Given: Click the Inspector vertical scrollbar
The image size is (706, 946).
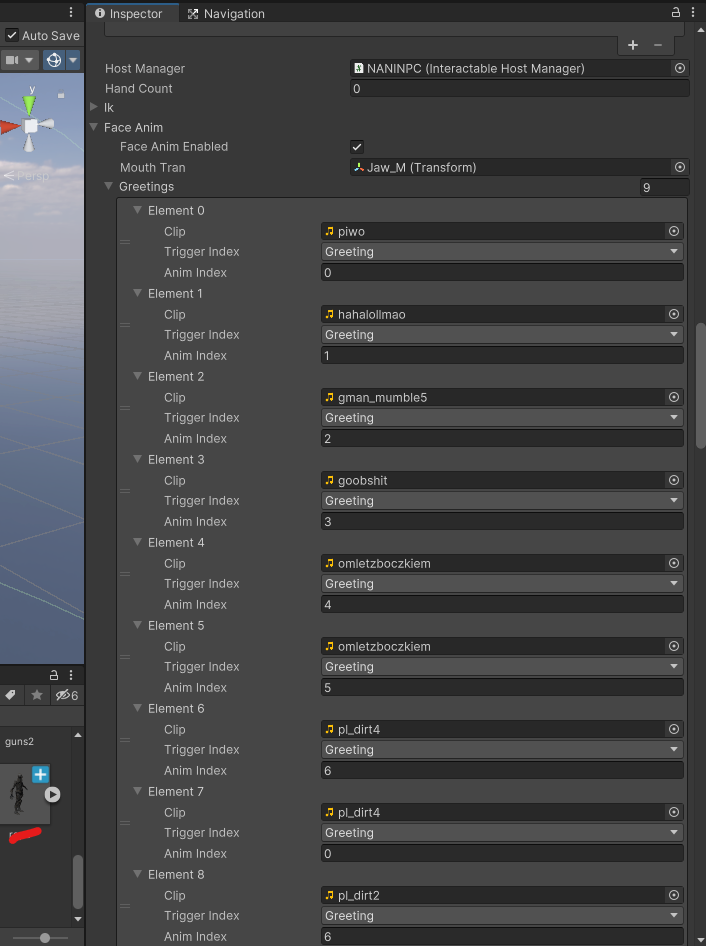Looking at the screenshot, I should point(701,386).
